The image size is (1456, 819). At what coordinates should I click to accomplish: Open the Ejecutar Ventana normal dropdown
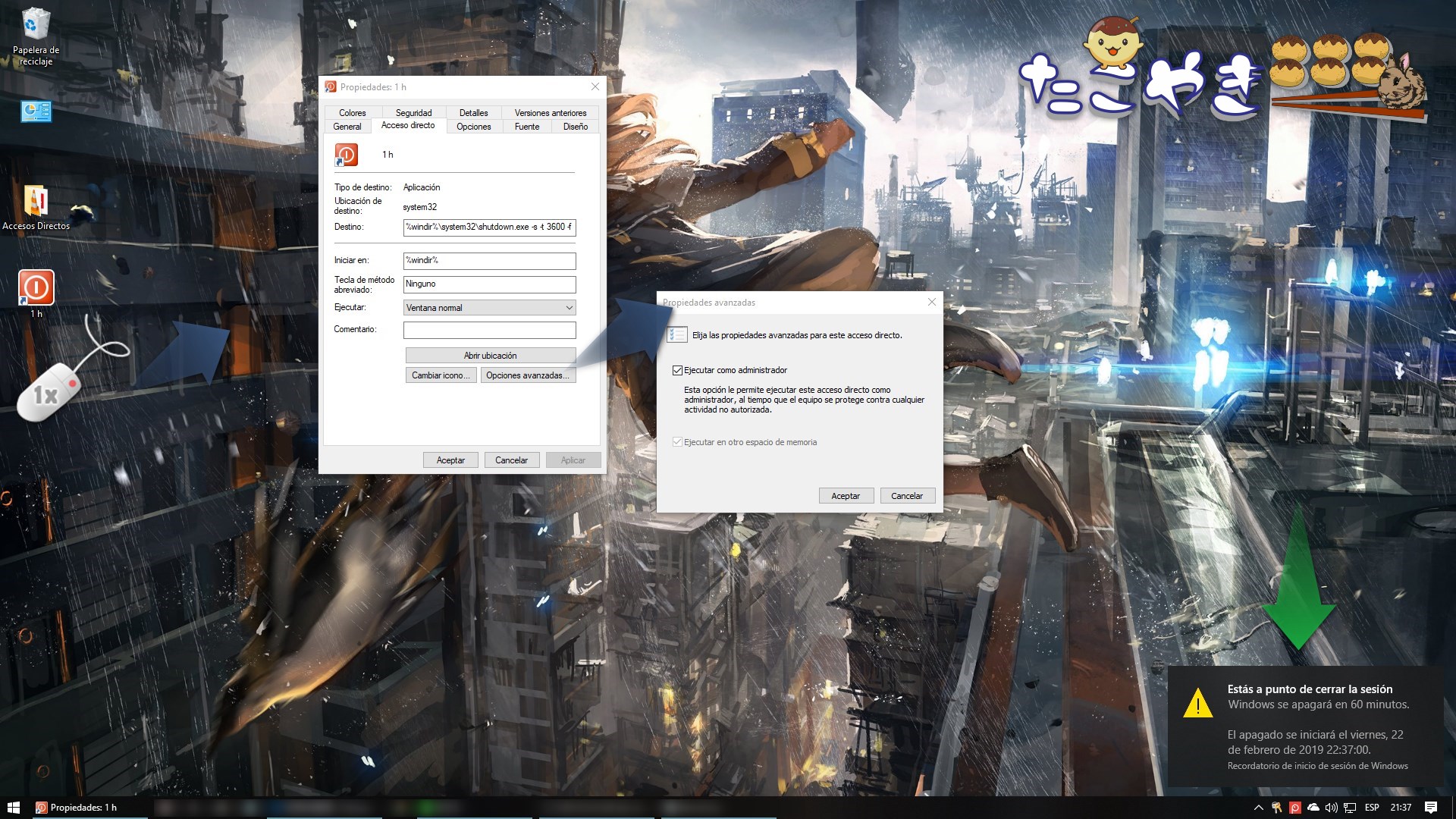pos(489,308)
